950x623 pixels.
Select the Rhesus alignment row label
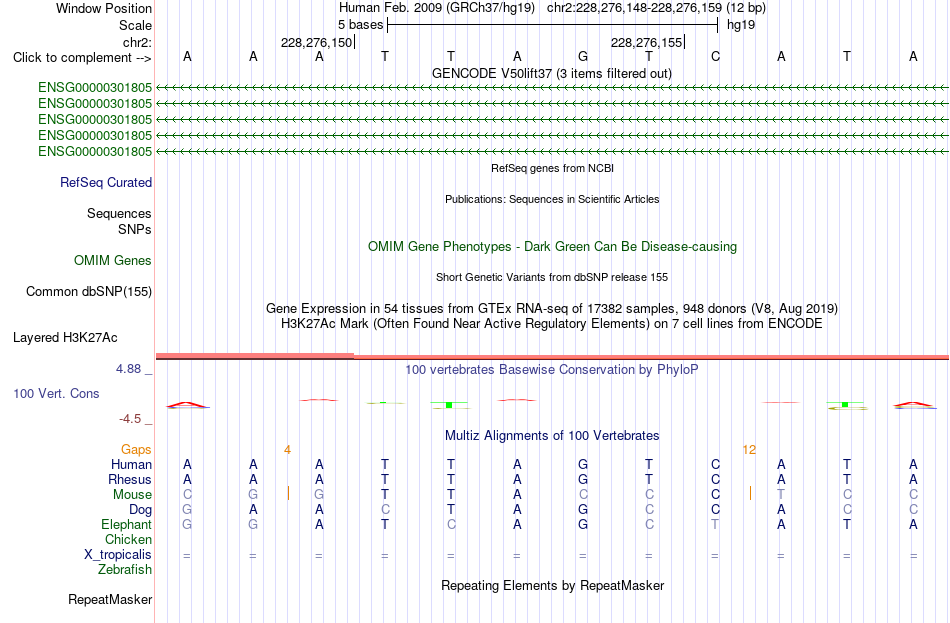130,479
